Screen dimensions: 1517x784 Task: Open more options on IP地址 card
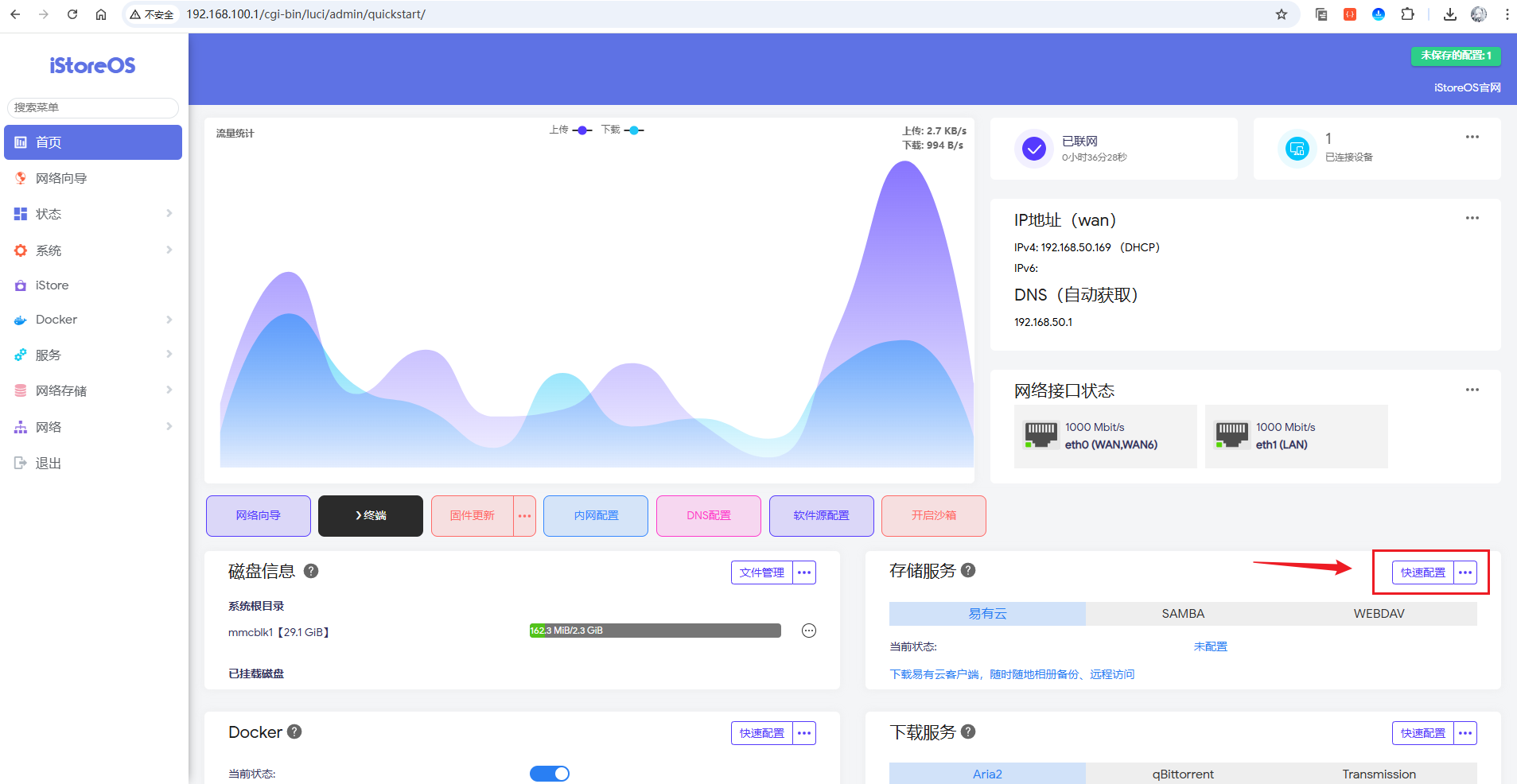click(x=1472, y=218)
